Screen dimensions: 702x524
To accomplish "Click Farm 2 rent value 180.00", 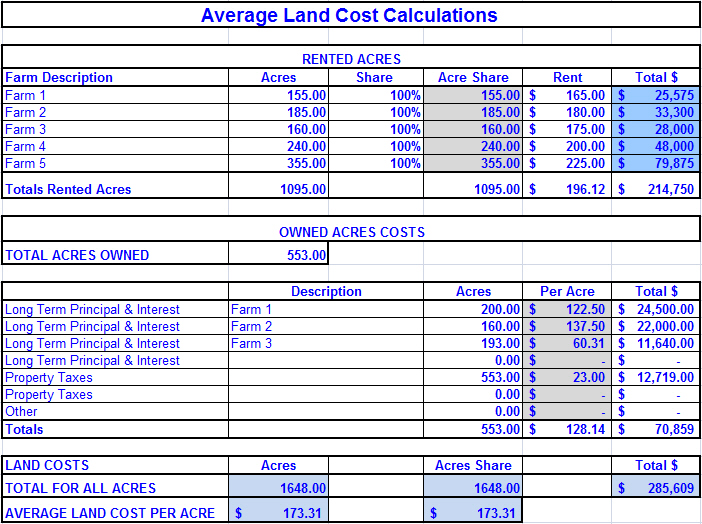I will tap(567, 112).
